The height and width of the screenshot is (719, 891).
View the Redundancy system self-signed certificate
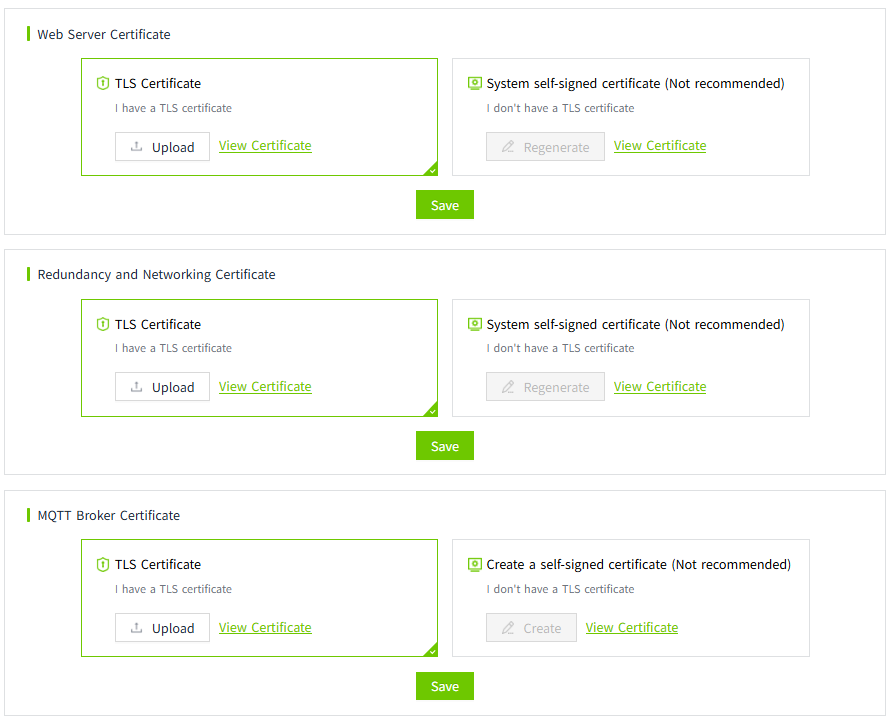coord(660,387)
